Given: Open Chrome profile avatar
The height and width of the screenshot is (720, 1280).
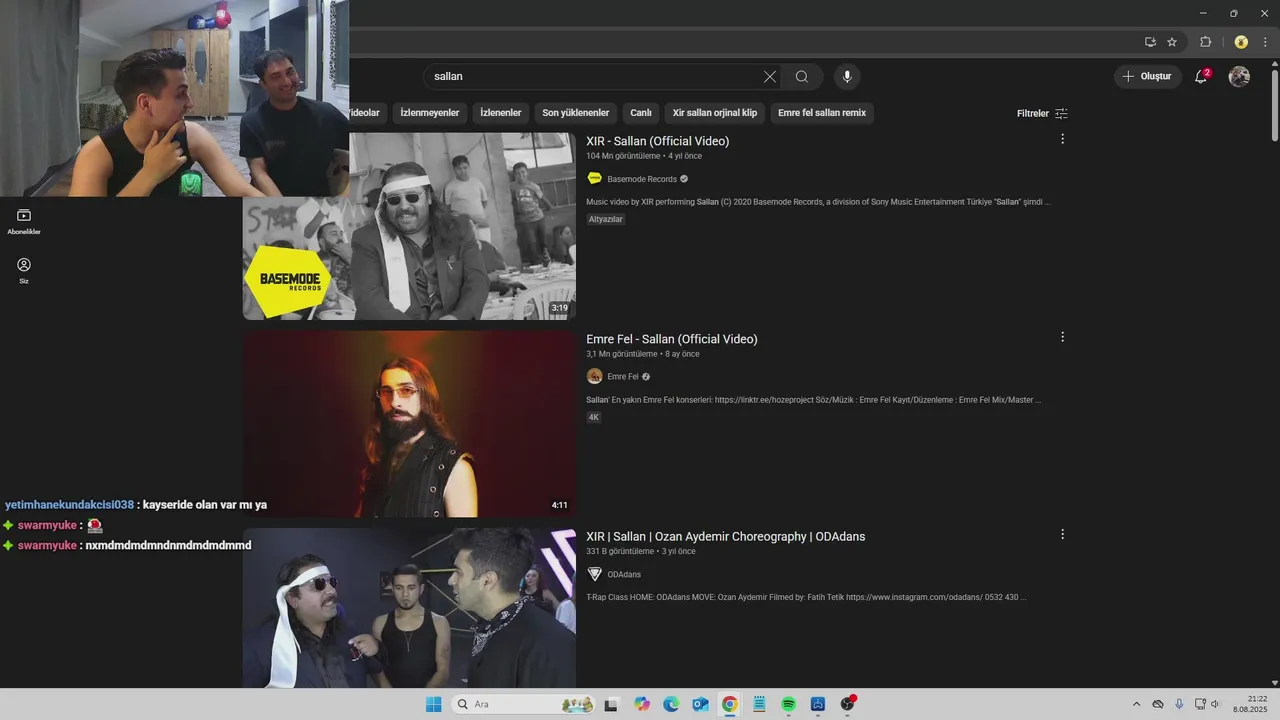Looking at the screenshot, I should tap(1241, 42).
